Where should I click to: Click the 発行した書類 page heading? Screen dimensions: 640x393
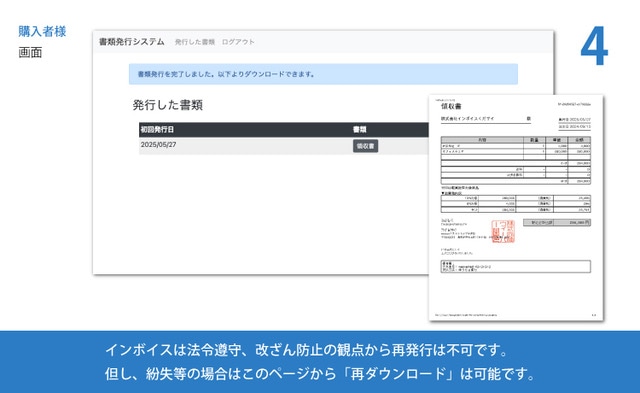point(167,105)
